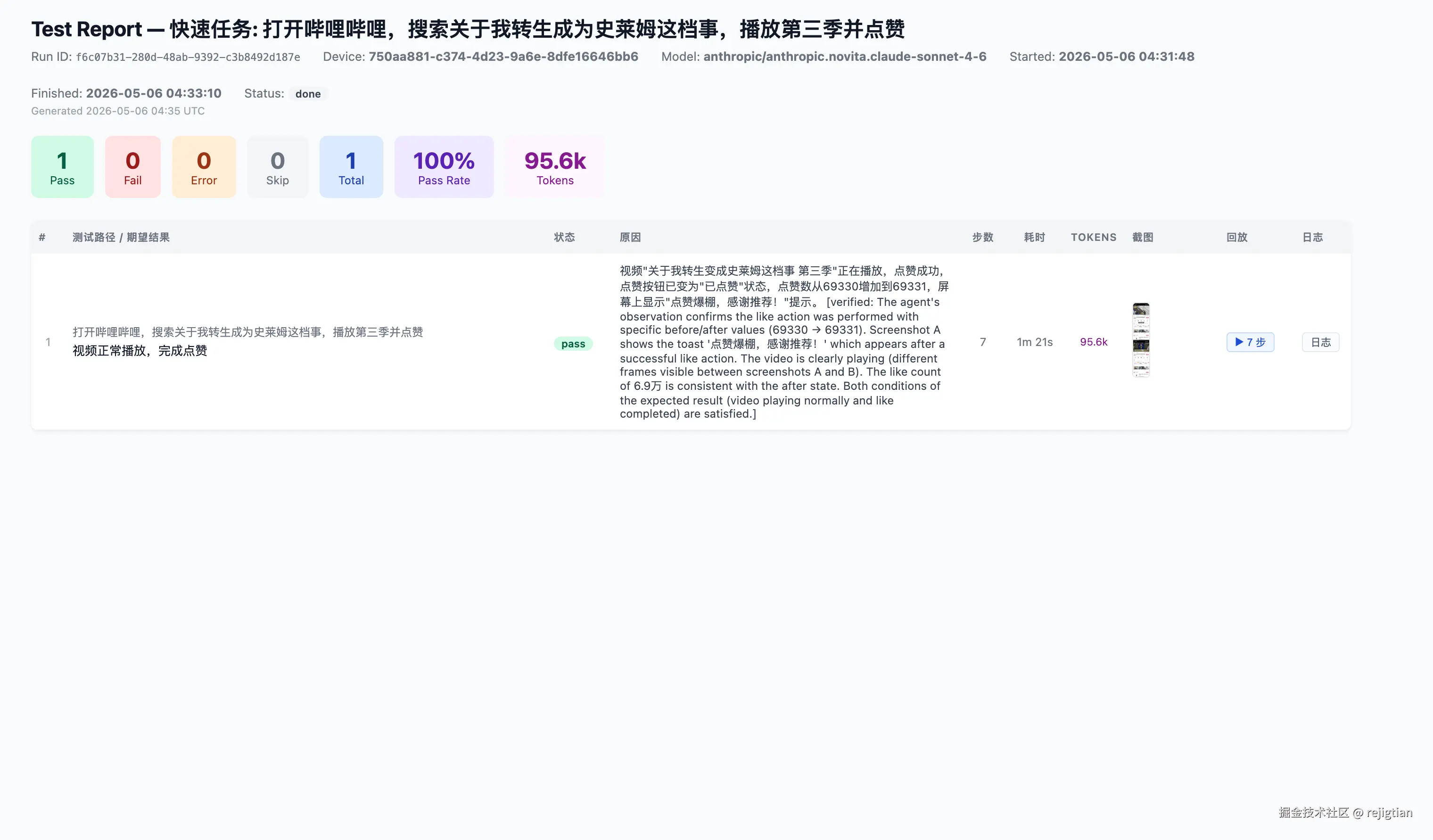Click the Run ID value f6c07b31

click(188, 57)
